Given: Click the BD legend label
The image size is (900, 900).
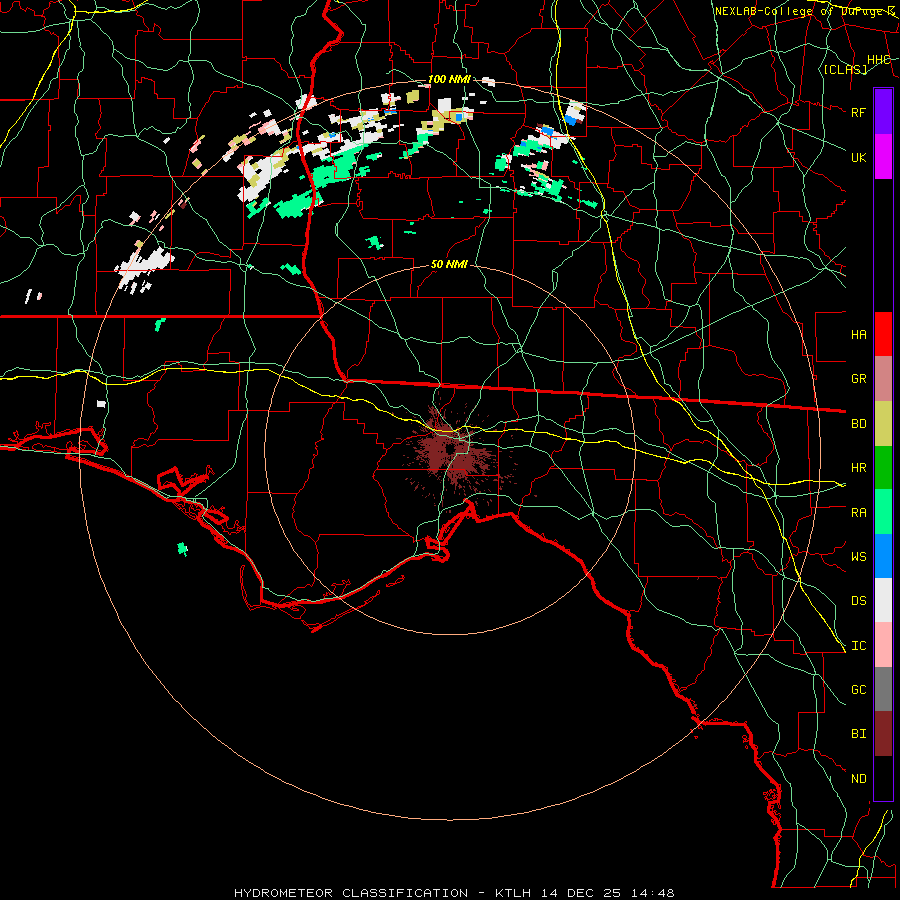Looking at the screenshot, I should [x=858, y=424].
